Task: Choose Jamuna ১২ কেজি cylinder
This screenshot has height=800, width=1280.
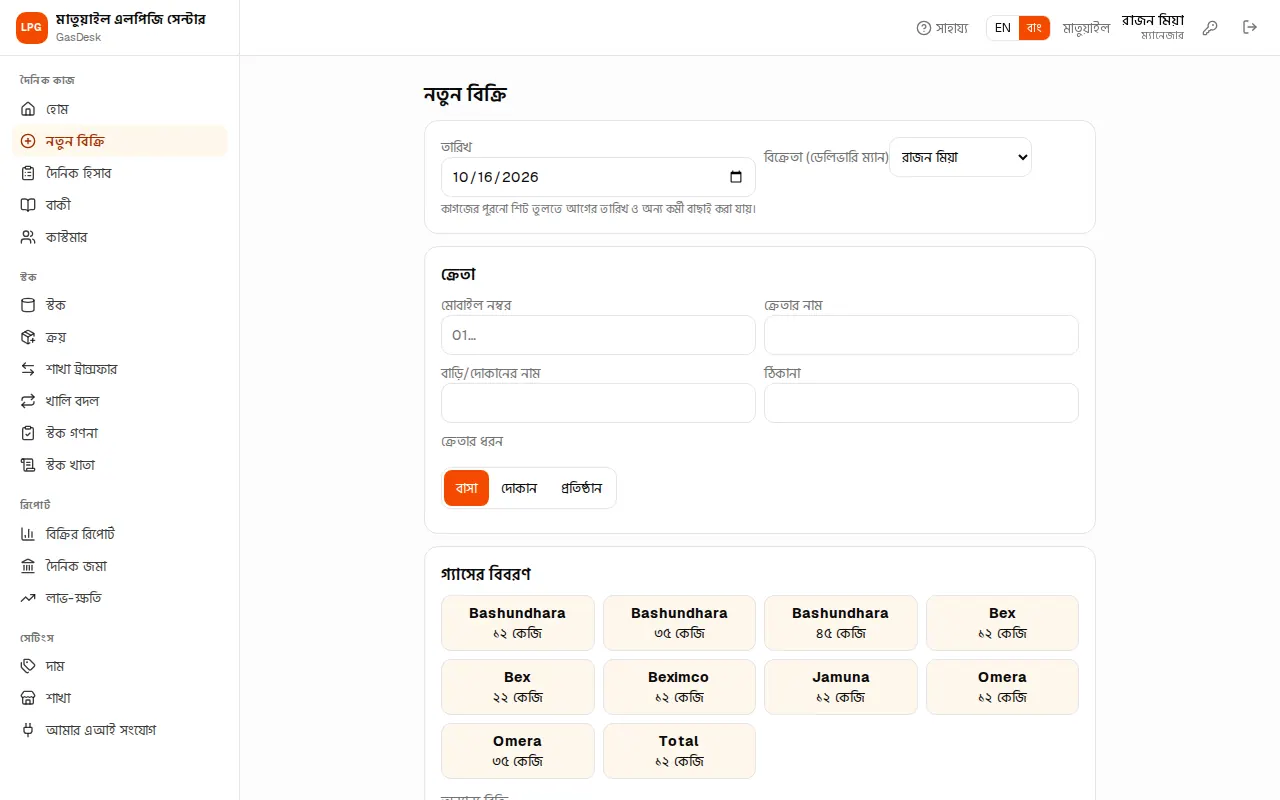Action: [840, 687]
